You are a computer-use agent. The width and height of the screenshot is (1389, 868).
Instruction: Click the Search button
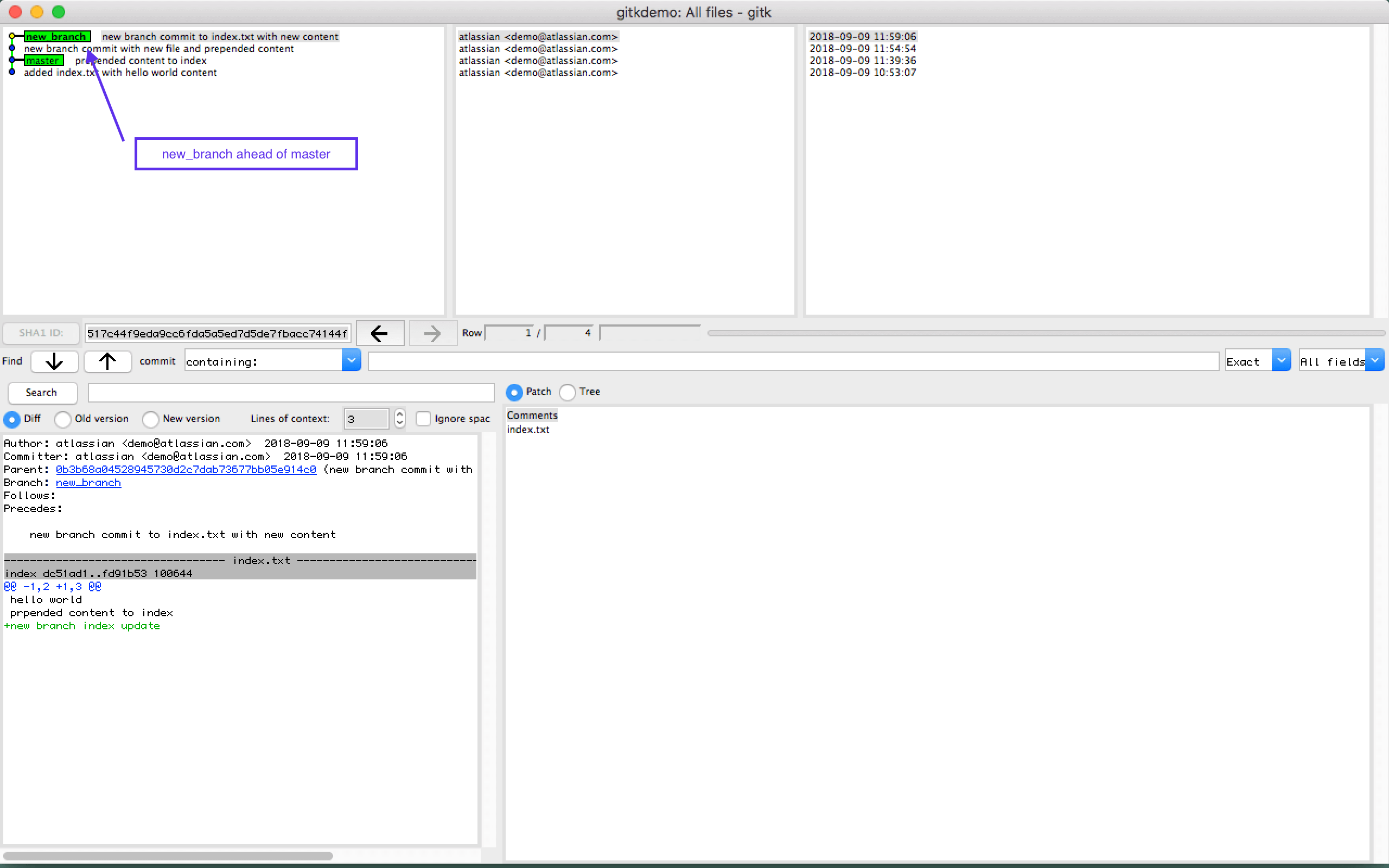coord(42,393)
